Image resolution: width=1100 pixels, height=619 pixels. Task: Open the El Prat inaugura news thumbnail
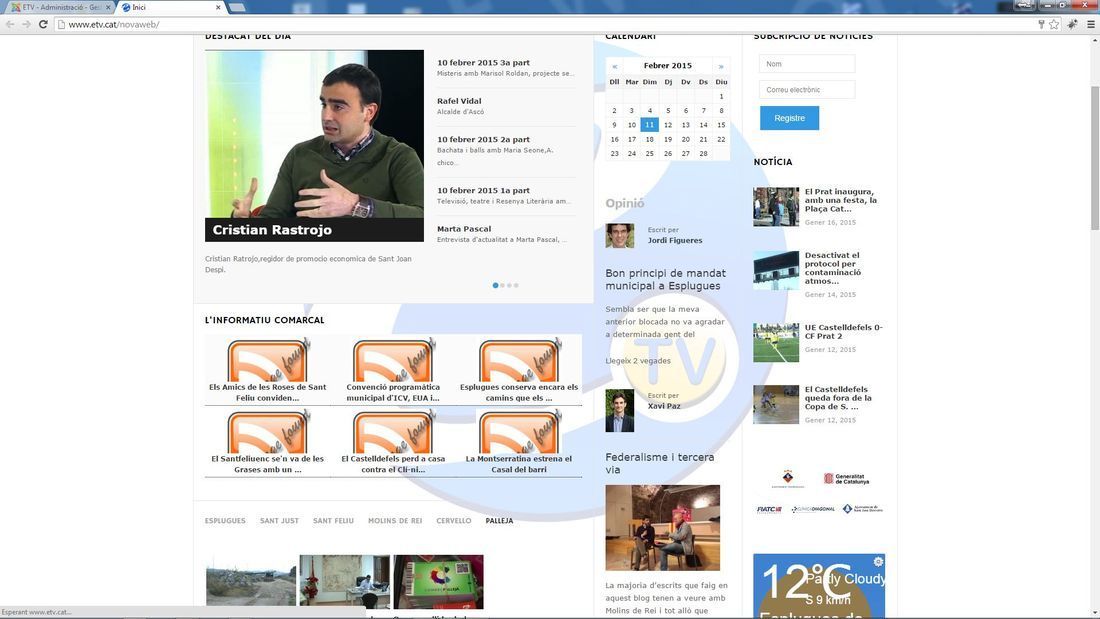click(x=776, y=206)
